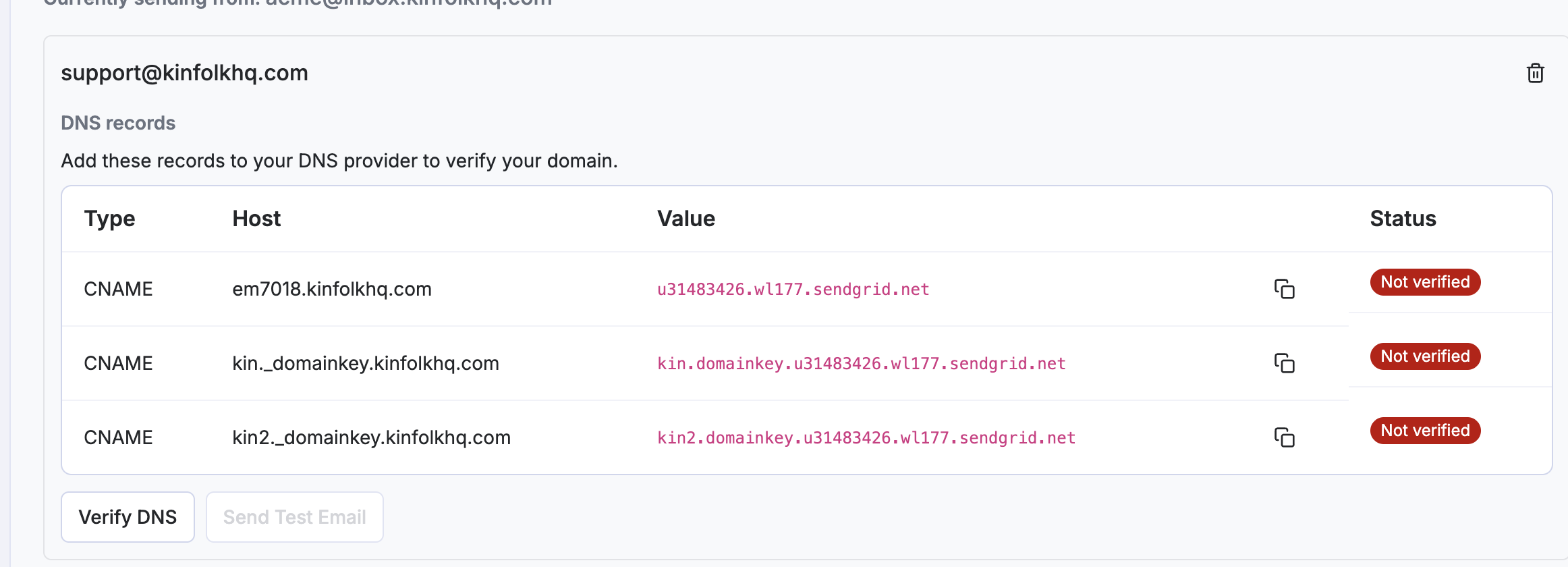The width and height of the screenshot is (1568, 567).
Task: Click Not verified badge for em7018 record
Action: (x=1425, y=282)
